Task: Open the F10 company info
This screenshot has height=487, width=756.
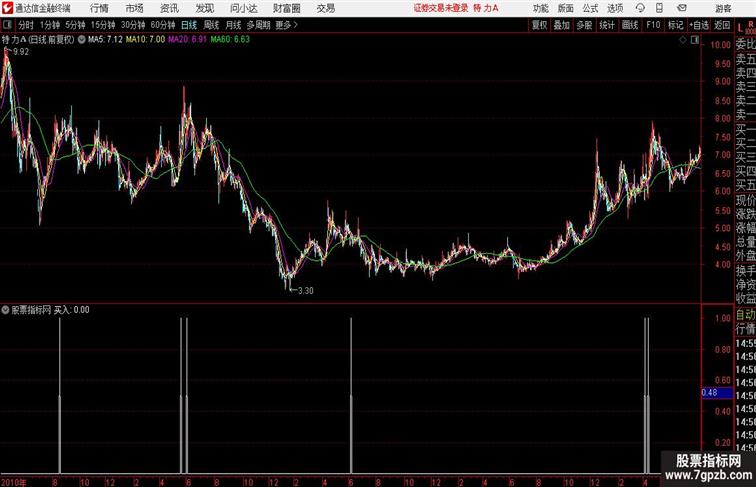Action: coord(653,25)
